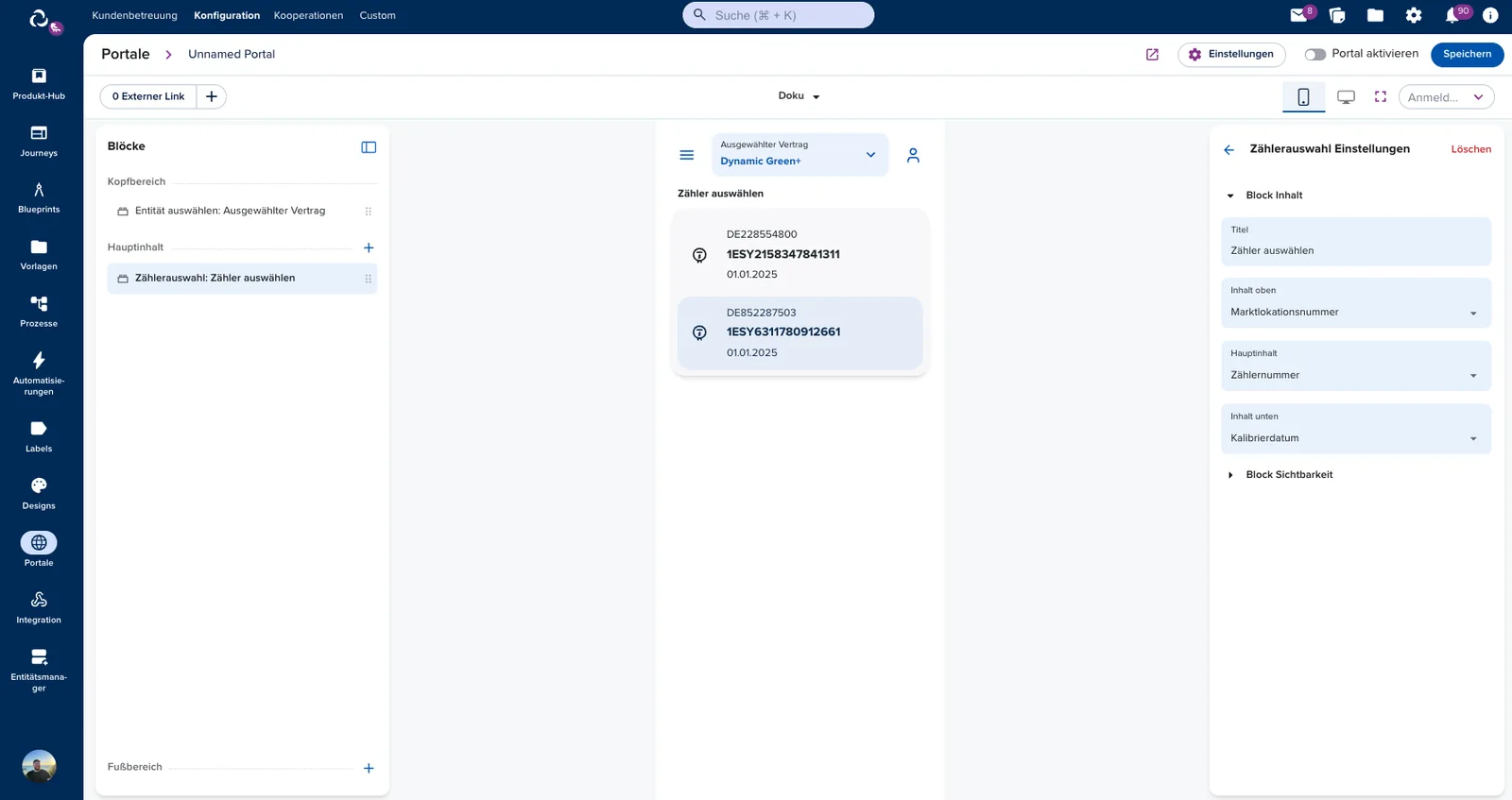Open Ausgewählter Vertrag dropdown in preview

tap(799, 154)
